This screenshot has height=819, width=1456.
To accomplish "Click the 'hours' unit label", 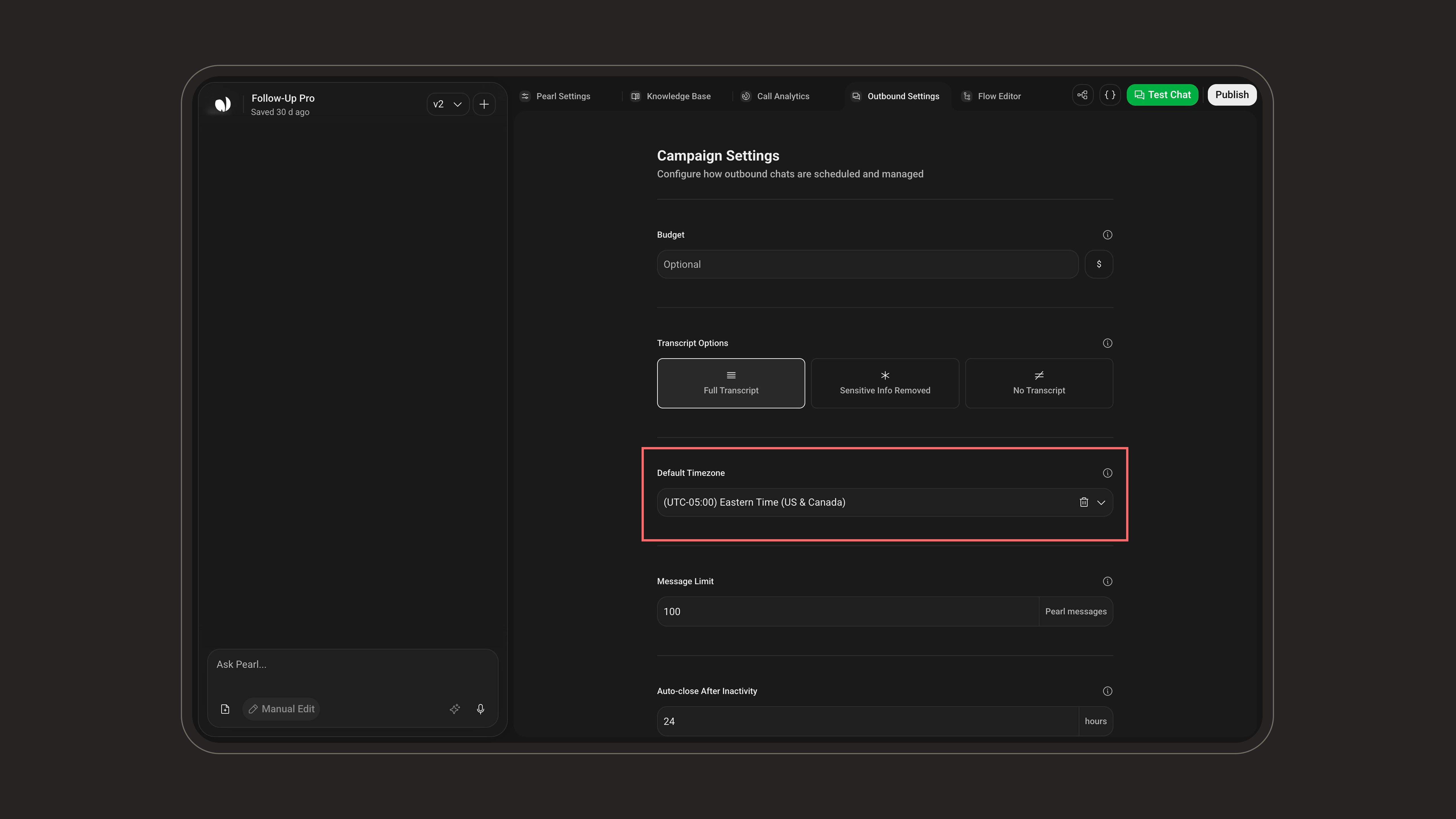I will 1095,721.
